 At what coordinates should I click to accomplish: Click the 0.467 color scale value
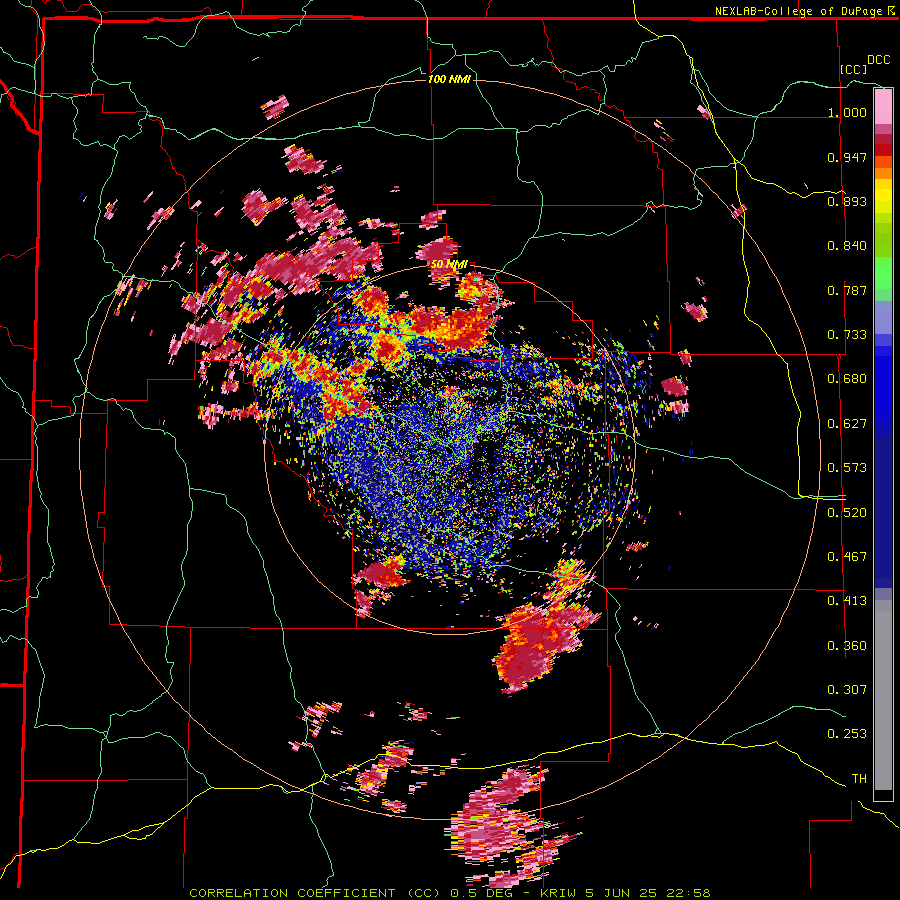[847, 557]
